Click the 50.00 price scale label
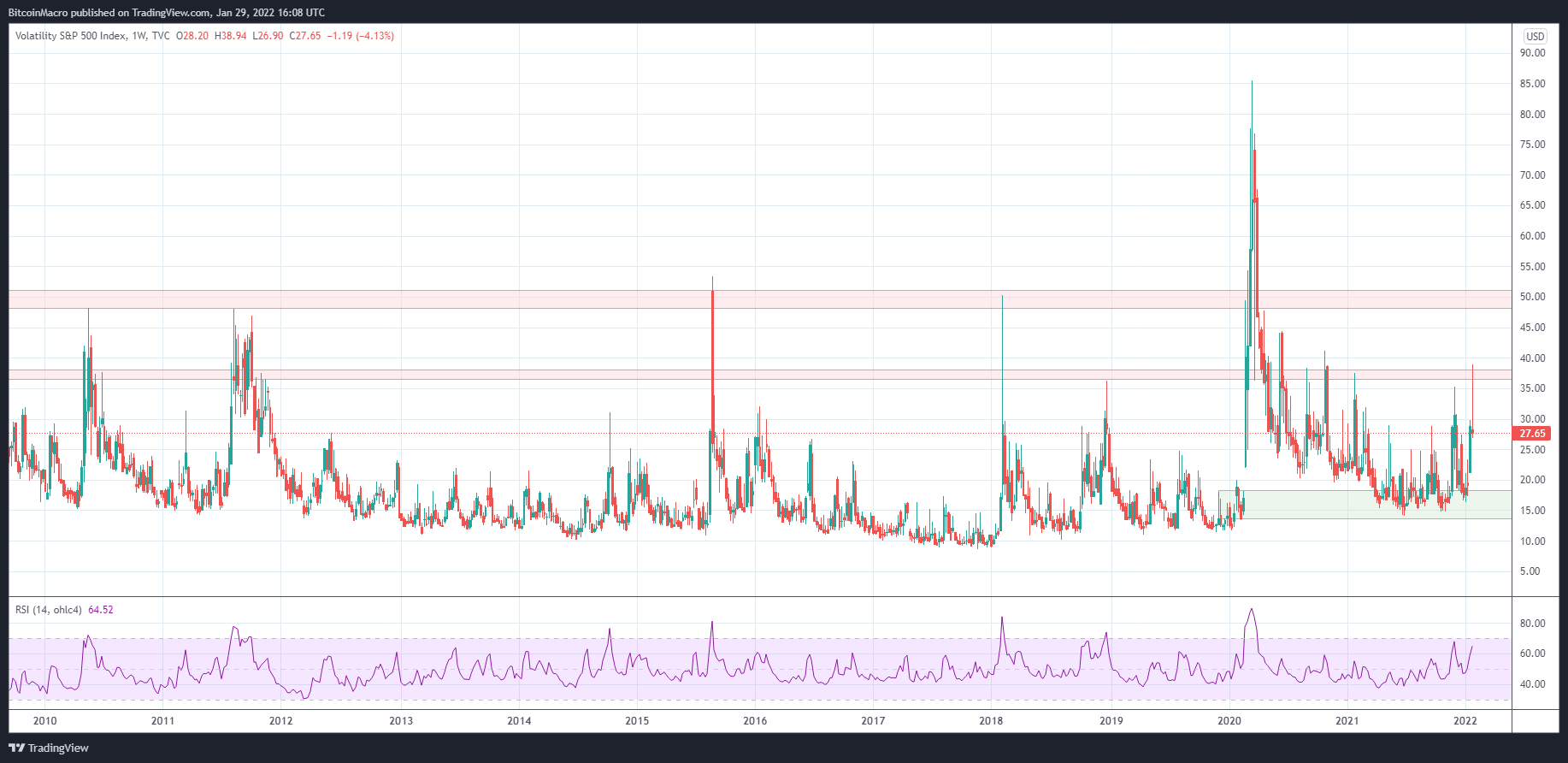The image size is (1568, 763). [1532, 297]
